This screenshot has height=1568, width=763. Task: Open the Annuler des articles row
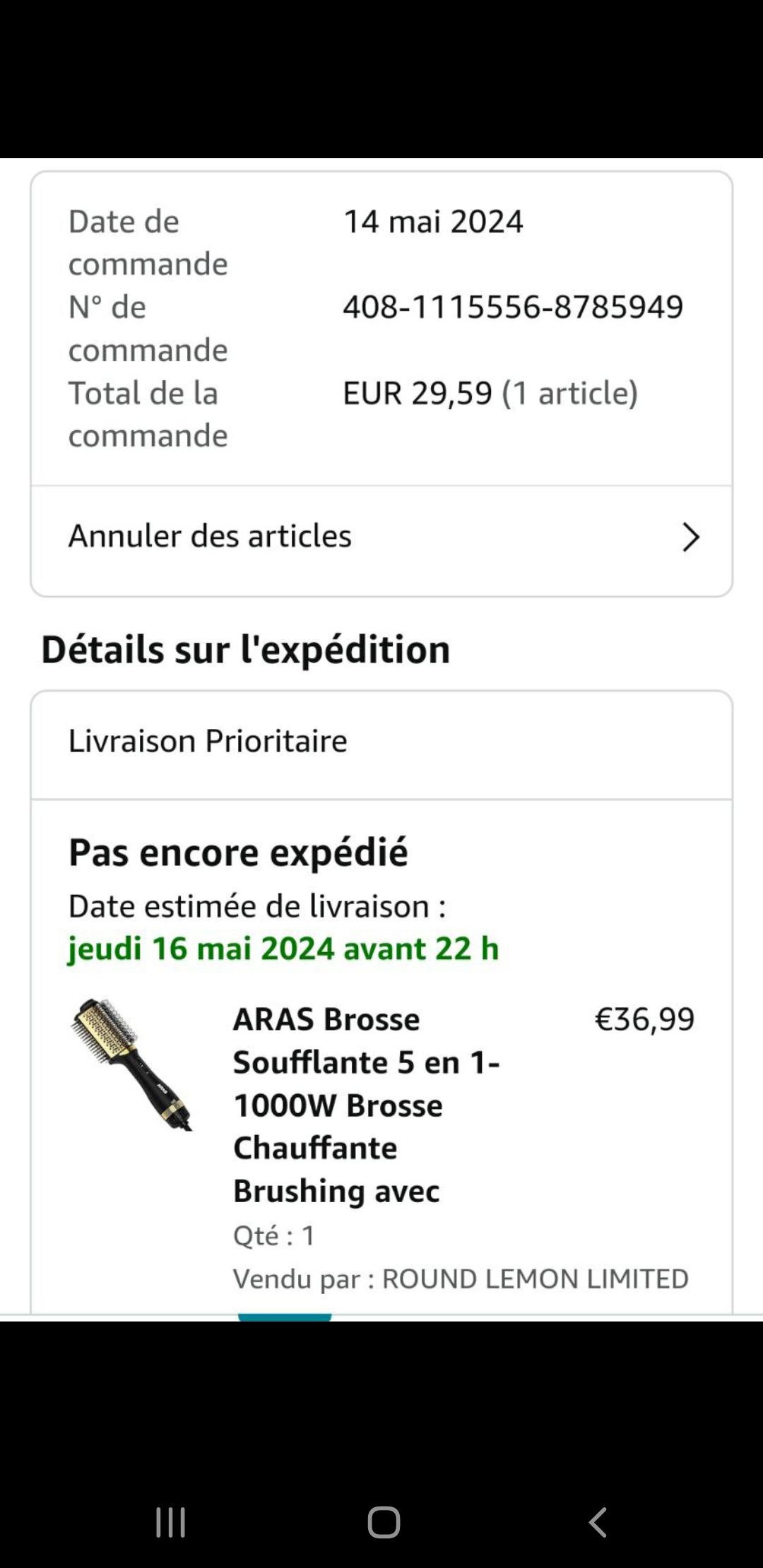tap(381, 537)
